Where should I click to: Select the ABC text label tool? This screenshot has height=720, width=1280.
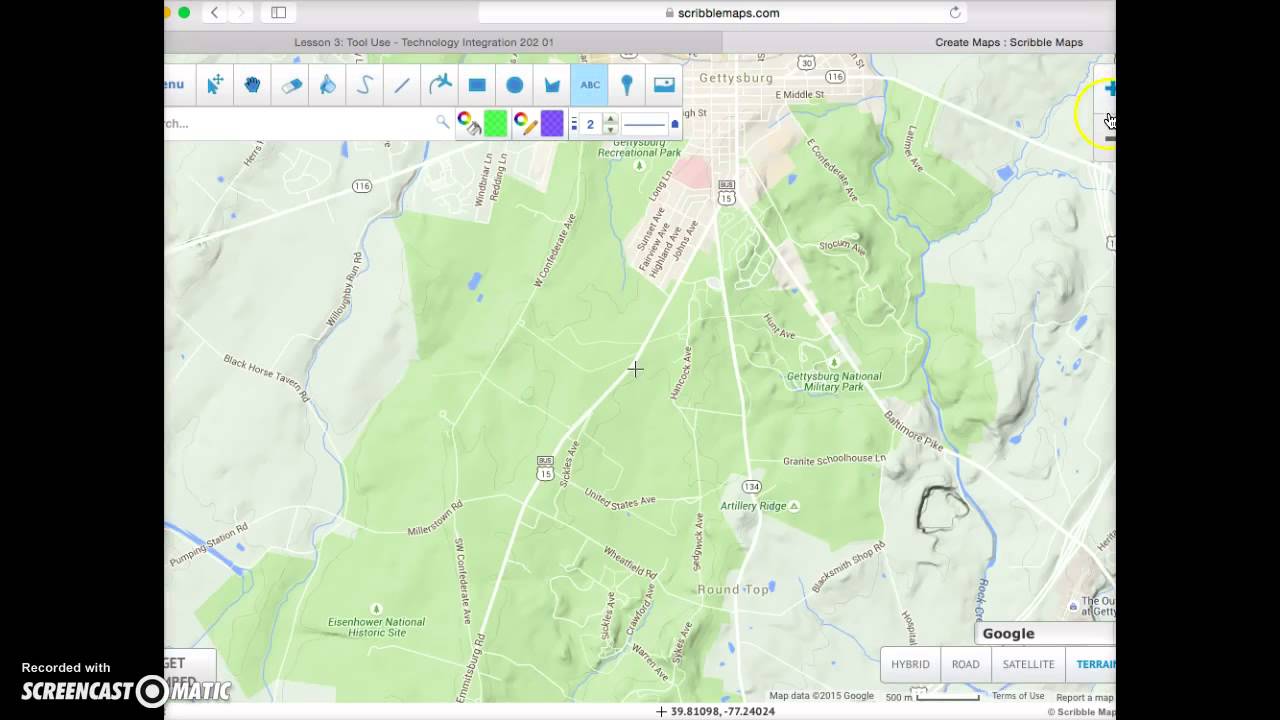click(x=590, y=85)
